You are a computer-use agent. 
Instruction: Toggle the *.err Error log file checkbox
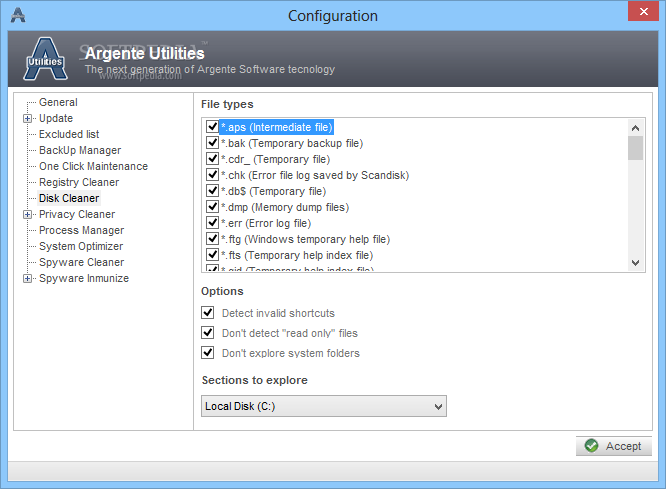coord(212,223)
